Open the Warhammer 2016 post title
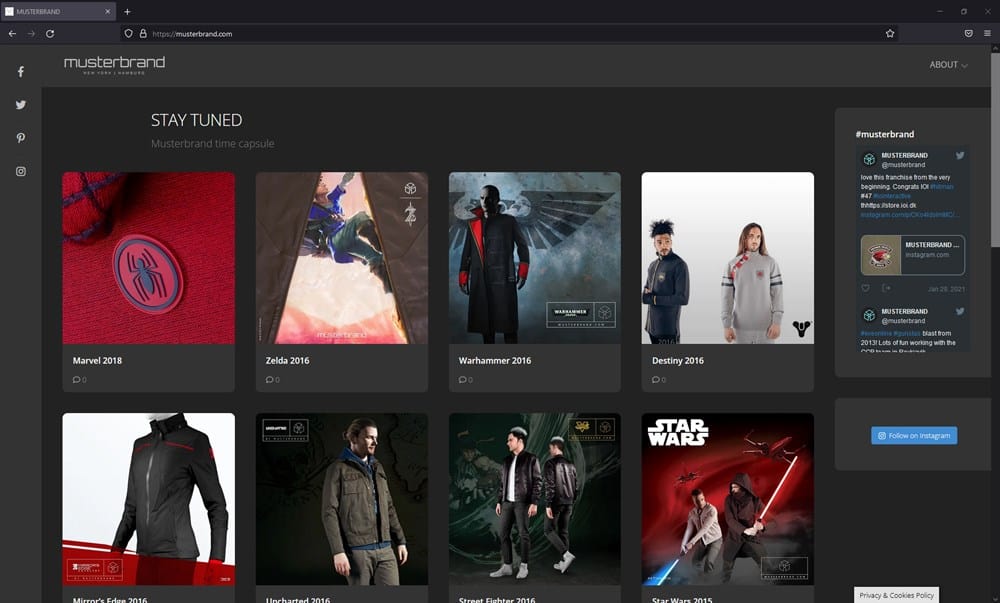Screen dimensions: 1000x603 [x=495, y=360]
